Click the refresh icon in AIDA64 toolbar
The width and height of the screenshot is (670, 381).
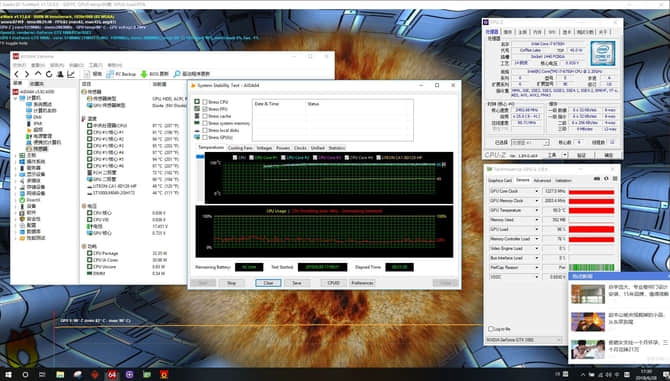click(49, 74)
